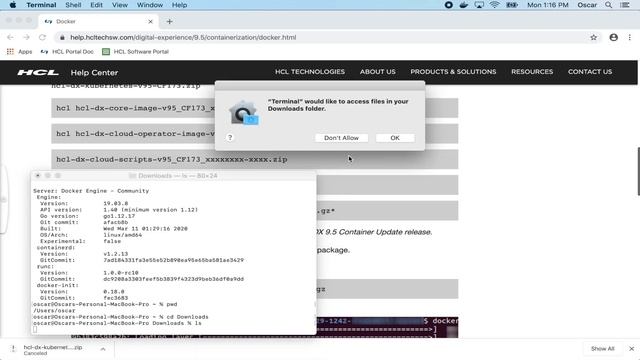This screenshot has width=640, height=360.
Task: Click the 'Server: Docker Engine - Community' line
Action: 91,191
